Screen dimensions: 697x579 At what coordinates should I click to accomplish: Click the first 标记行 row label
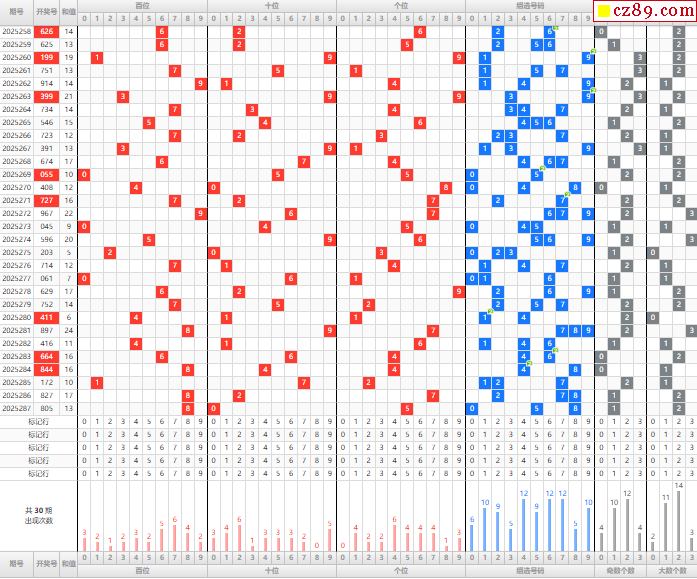tap(39, 421)
